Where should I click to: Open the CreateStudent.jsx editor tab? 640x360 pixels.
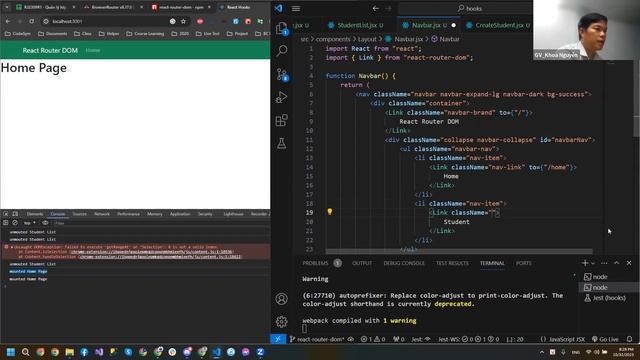point(499,25)
